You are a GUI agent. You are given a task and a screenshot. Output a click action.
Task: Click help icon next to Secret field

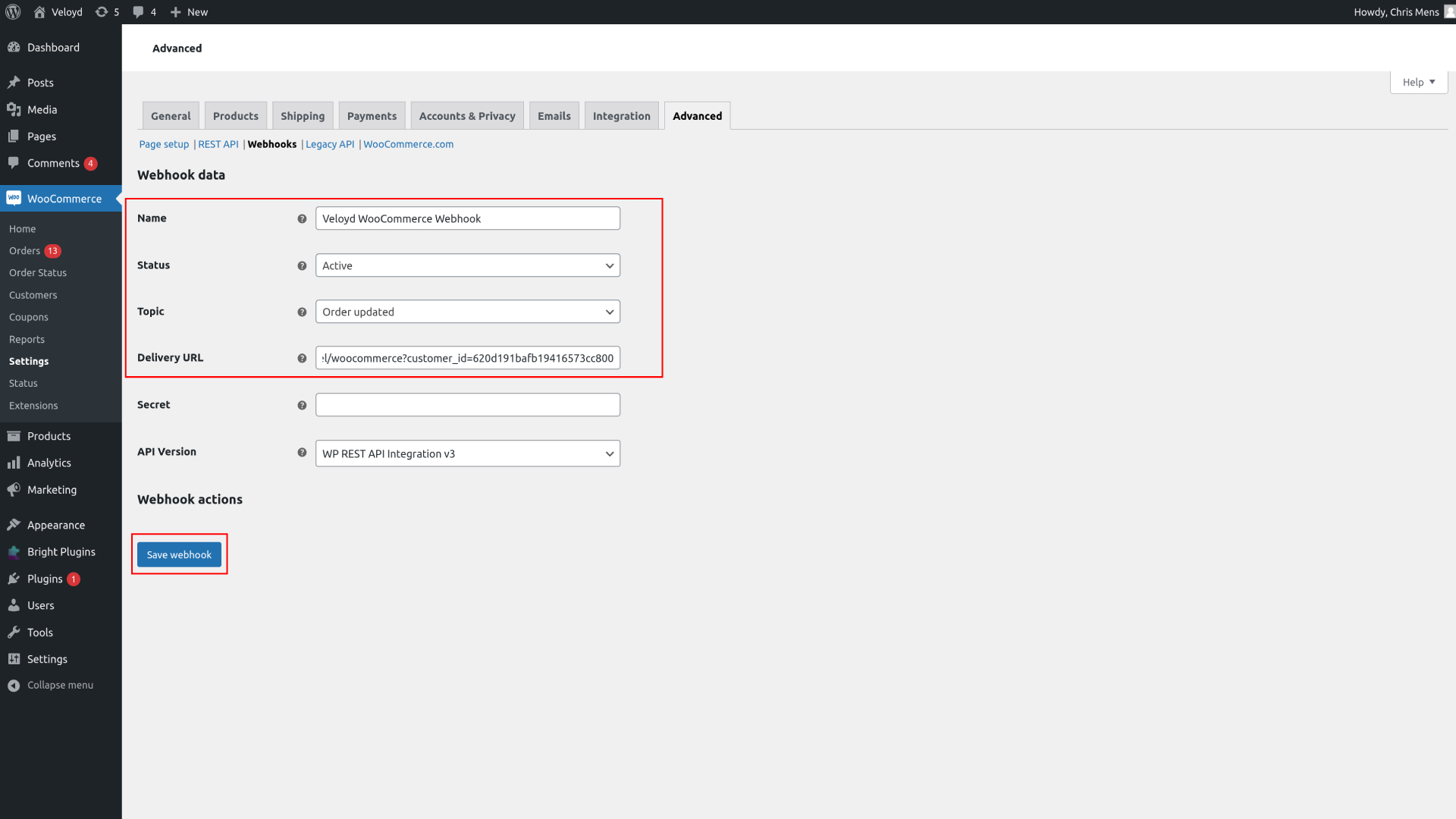pyautogui.click(x=302, y=406)
